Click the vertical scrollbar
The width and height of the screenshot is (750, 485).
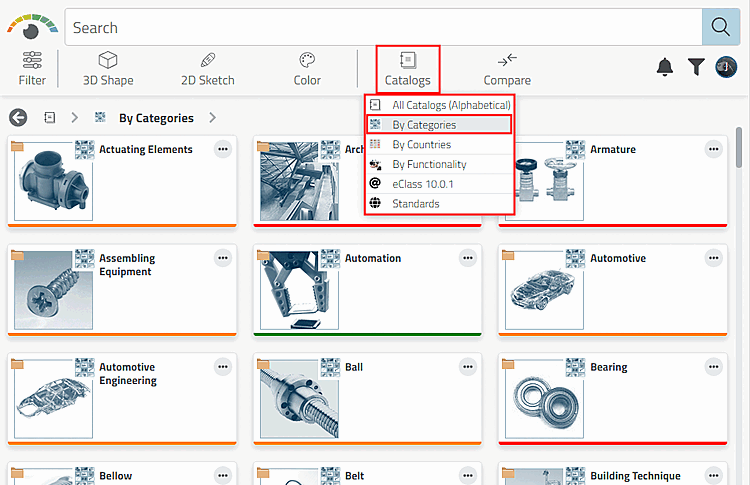pos(740,150)
